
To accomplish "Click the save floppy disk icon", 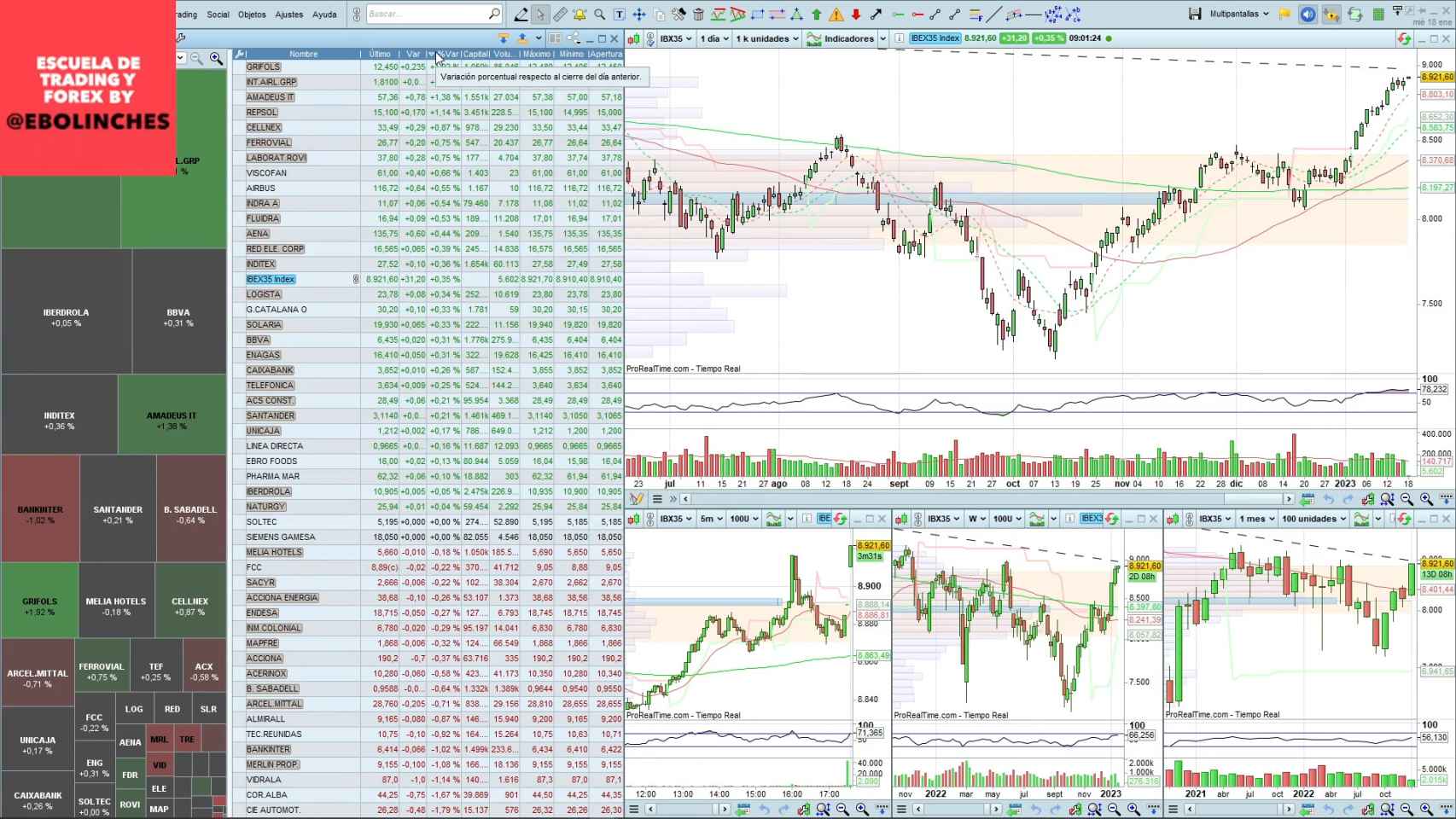I will click(x=1195, y=14).
